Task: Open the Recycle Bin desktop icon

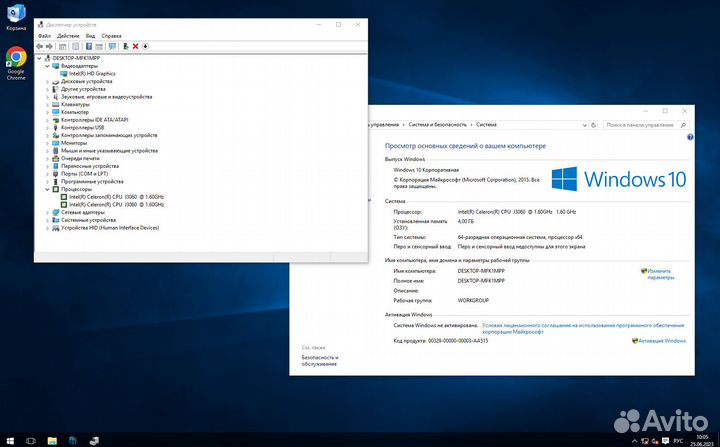Action: click(x=16, y=17)
